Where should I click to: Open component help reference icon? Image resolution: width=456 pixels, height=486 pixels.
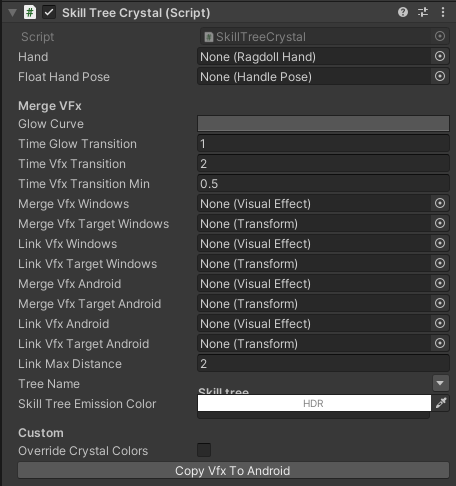tap(403, 12)
